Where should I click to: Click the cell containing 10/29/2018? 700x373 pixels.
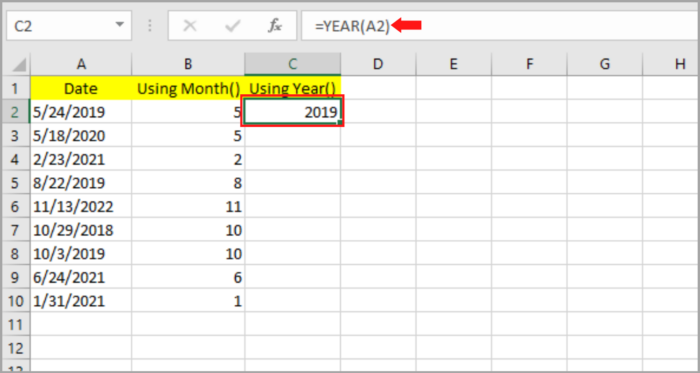(81, 230)
